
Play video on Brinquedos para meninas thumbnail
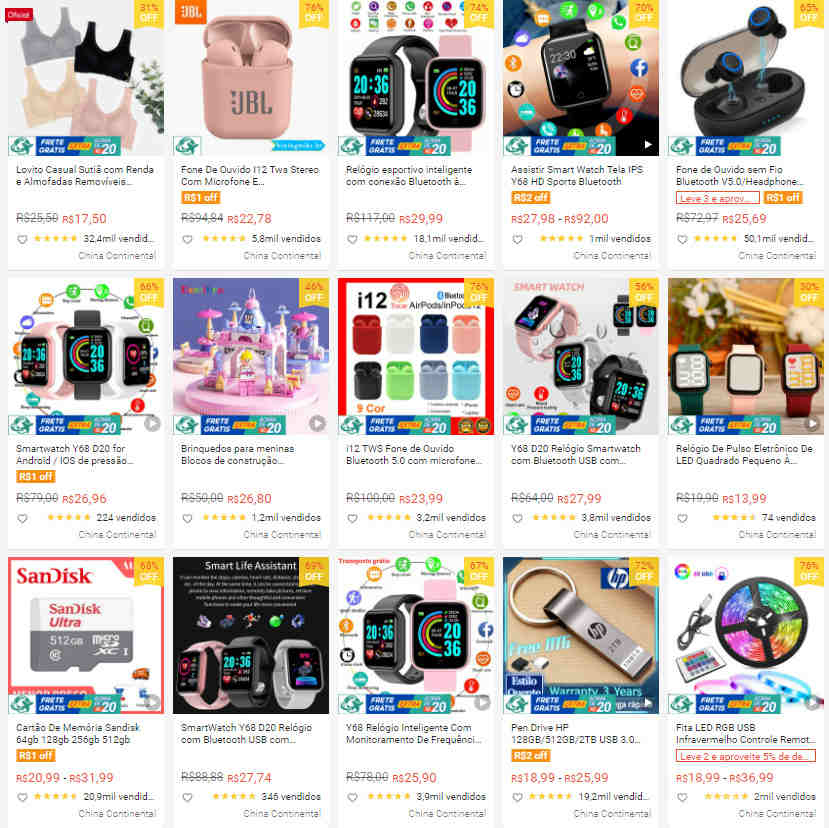coord(317,423)
